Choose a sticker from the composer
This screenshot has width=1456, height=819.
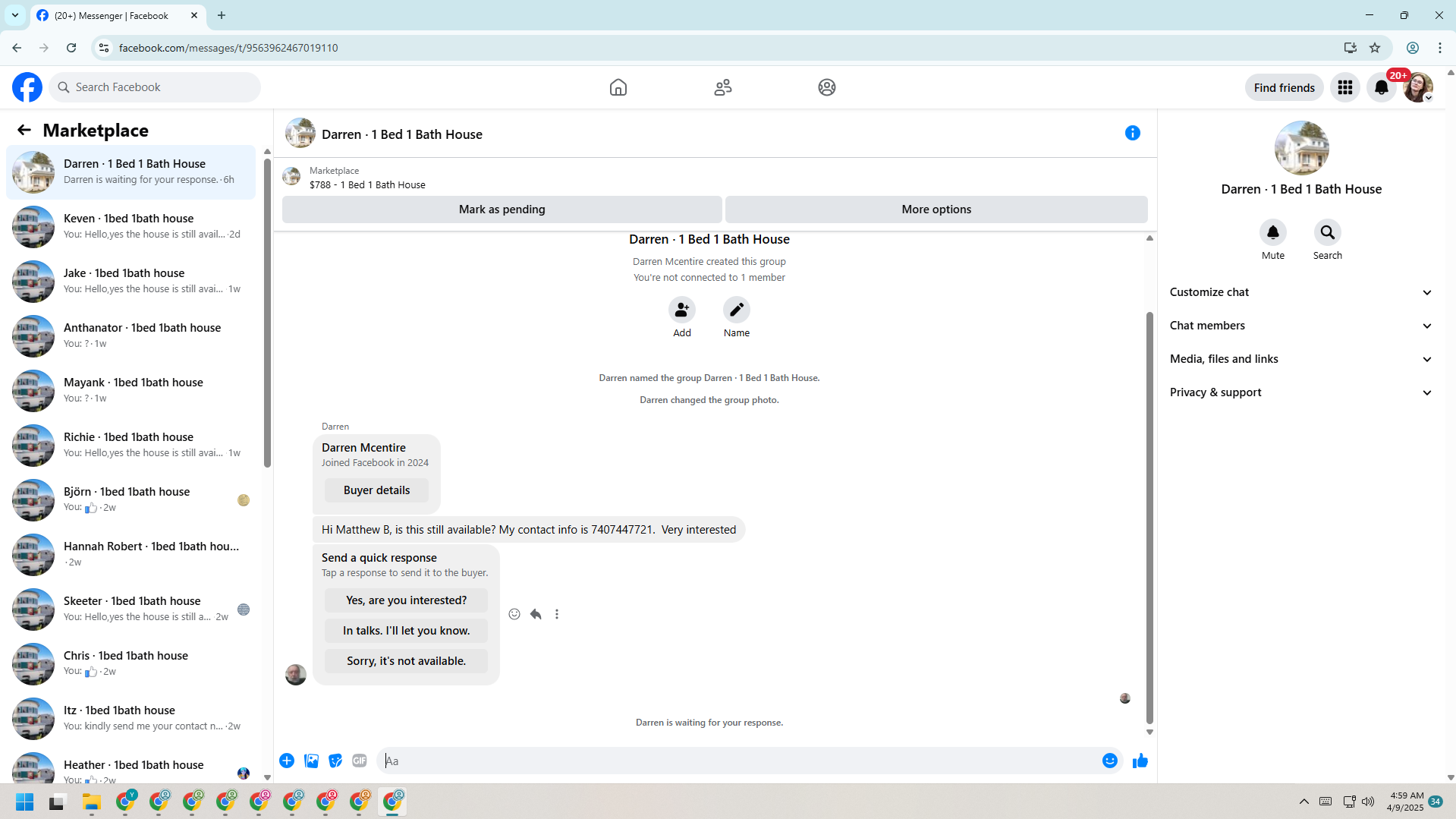point(335,761)
